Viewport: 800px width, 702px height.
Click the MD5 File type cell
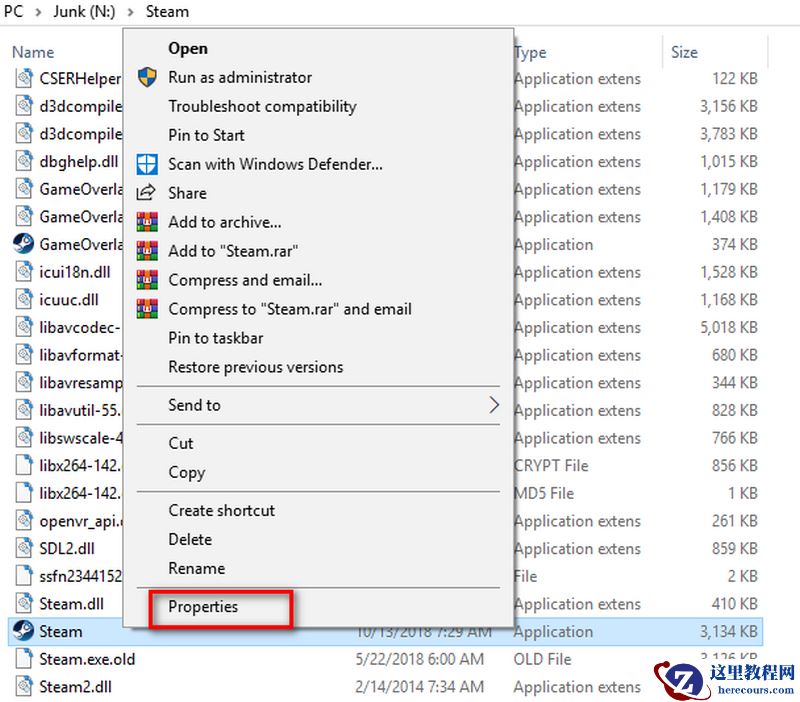(544, 493)
